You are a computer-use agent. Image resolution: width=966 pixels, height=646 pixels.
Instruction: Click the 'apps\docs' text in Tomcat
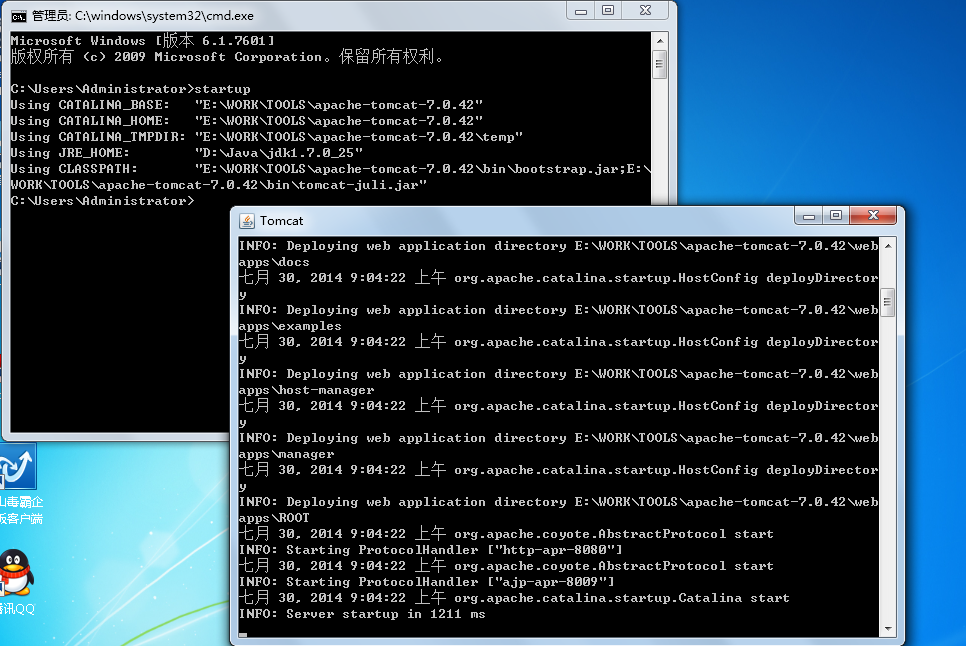[274, 262]
